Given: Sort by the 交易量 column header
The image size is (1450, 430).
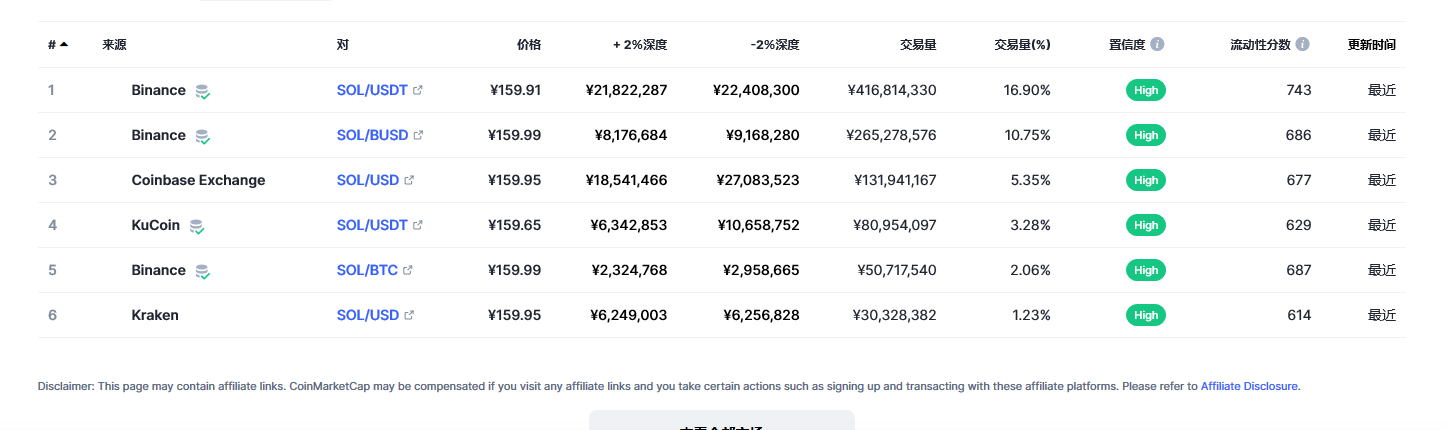Looking at the screenshot, I should (918, 45).
